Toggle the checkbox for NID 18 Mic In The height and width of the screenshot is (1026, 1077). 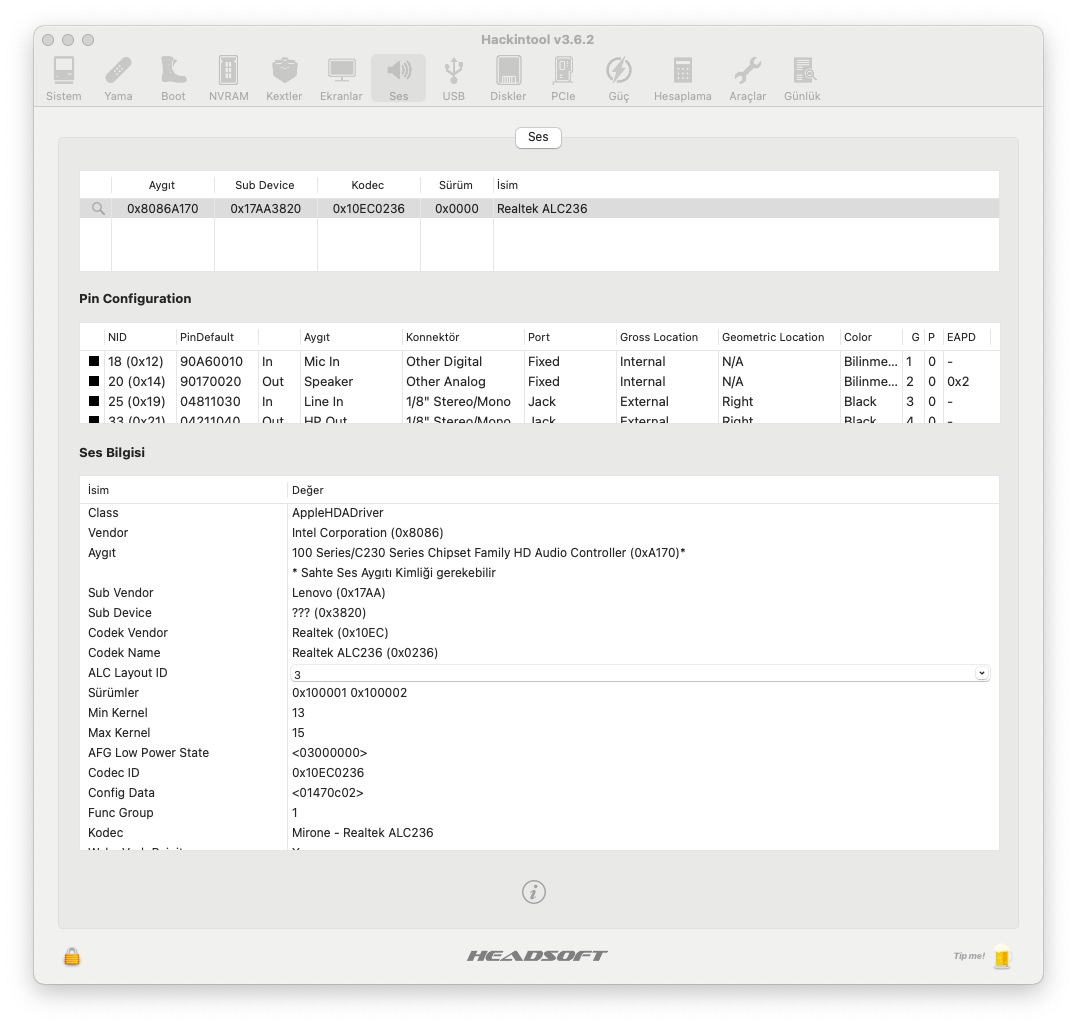[94, 362]
